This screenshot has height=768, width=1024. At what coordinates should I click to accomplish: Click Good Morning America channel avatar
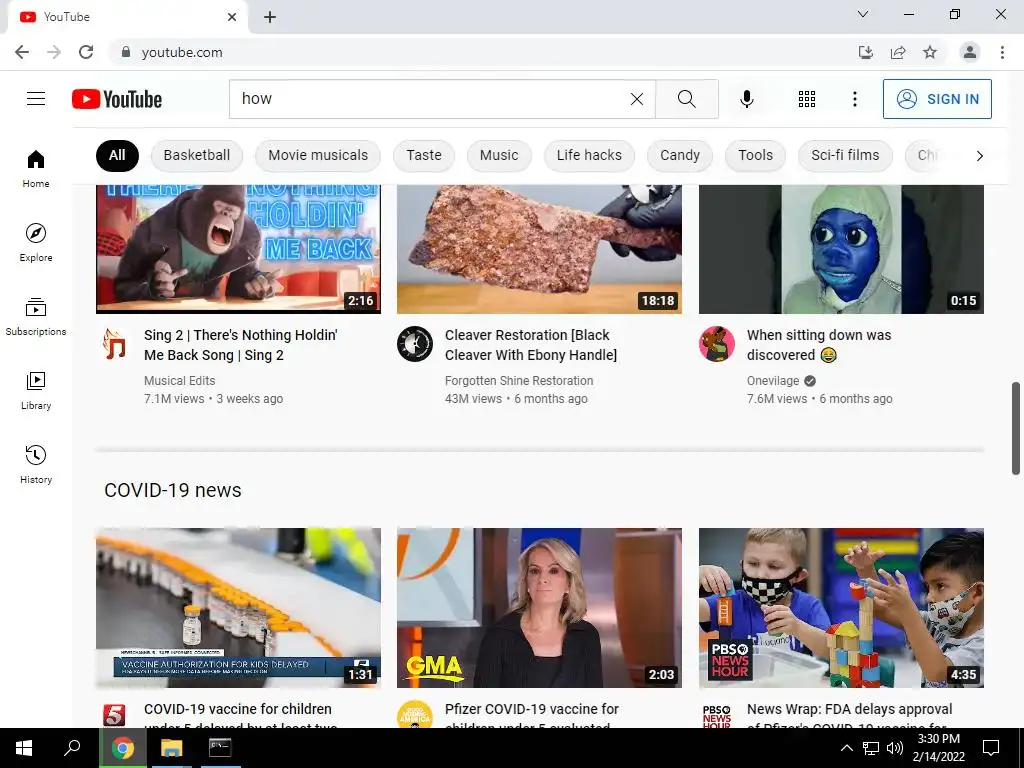pos(415,714)
